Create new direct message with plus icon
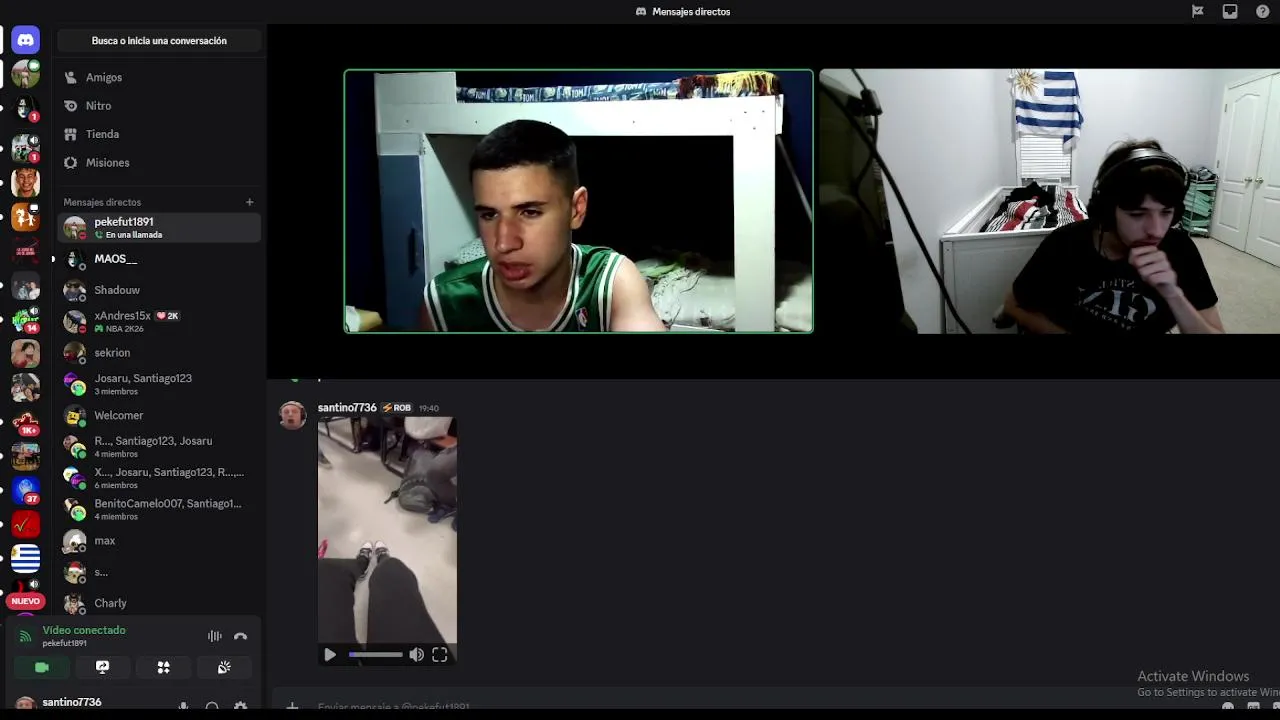The height and width of the screenshot is (720, 1280). click(250, 202)
